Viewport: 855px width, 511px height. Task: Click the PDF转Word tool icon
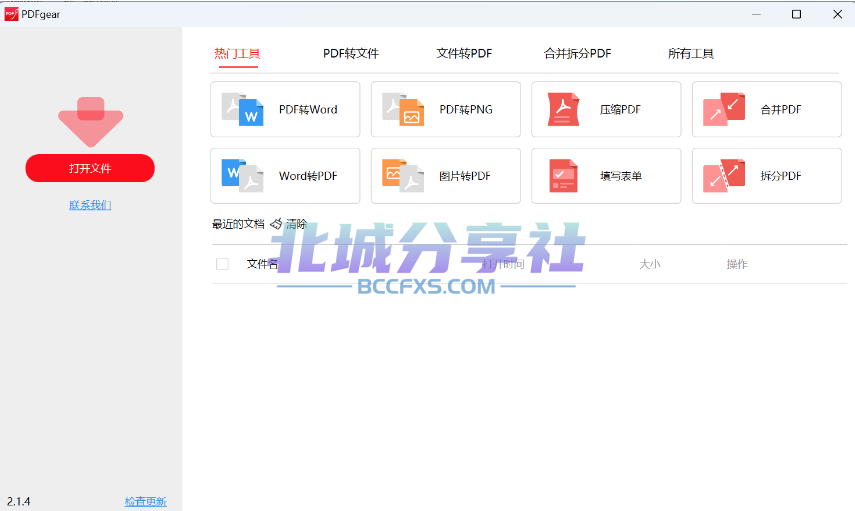pyautogui.click(x=242, y=109)
